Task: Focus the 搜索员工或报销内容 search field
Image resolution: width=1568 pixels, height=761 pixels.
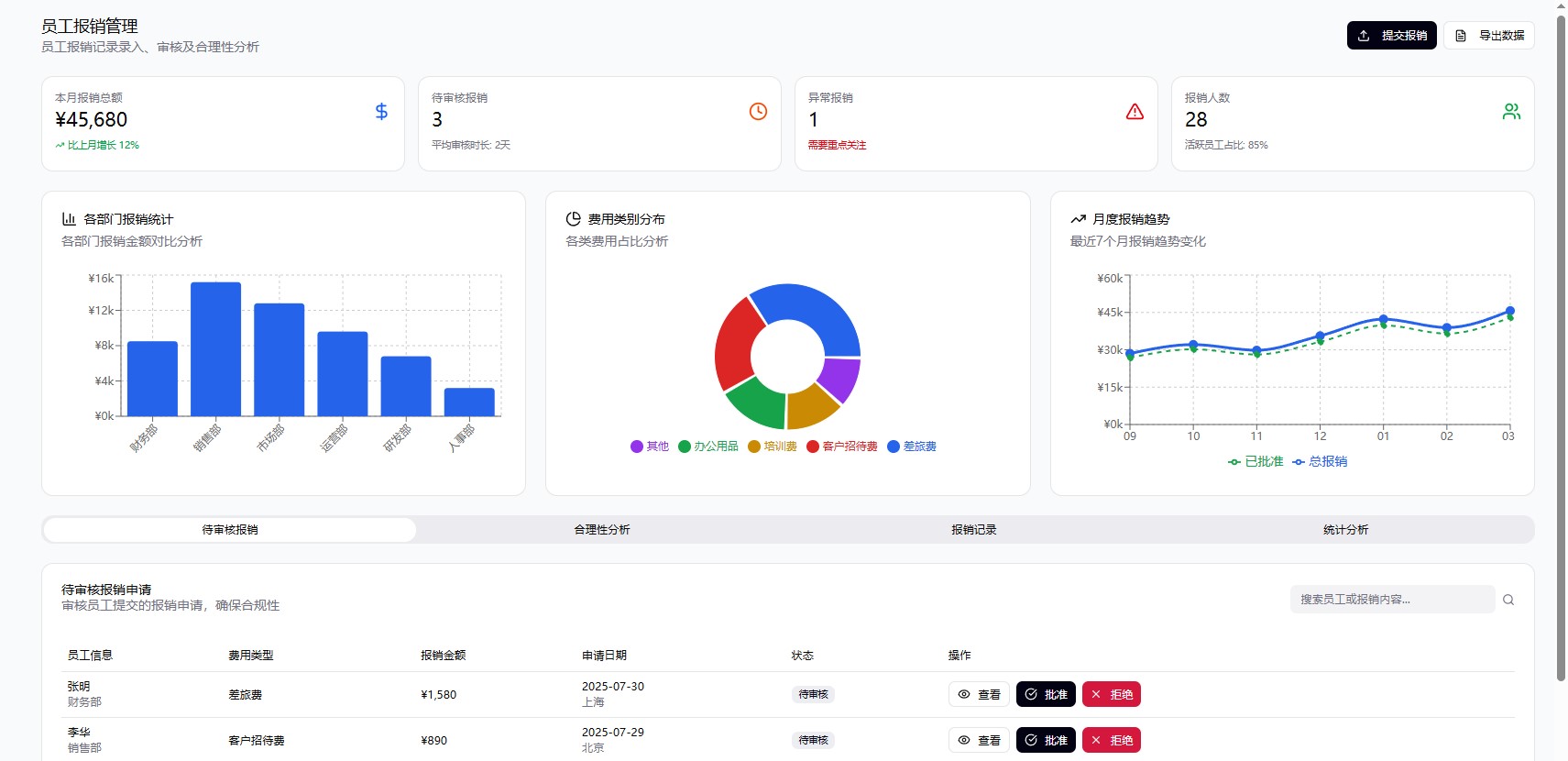Action: click(1391, 600)
